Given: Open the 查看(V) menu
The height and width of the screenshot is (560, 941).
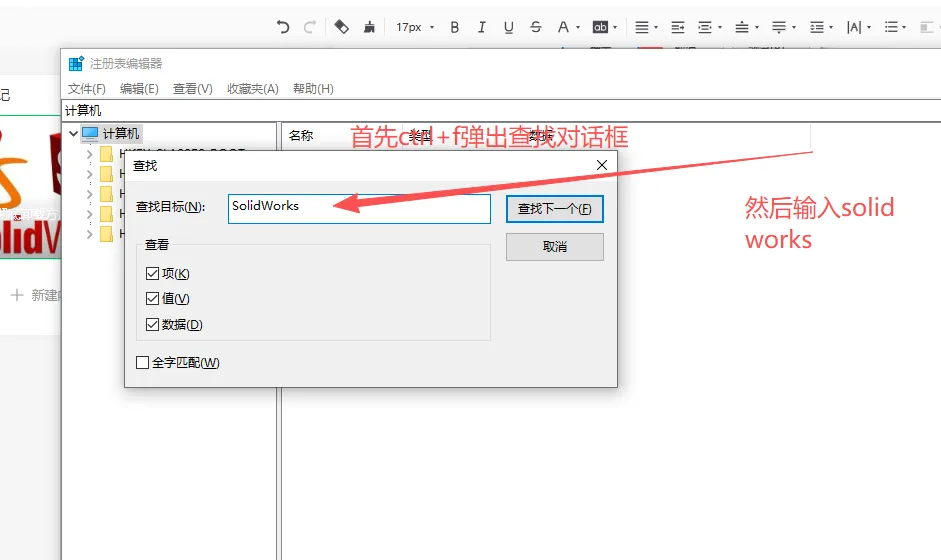Looking at the screenshot, I should click(x=193, y=89).
